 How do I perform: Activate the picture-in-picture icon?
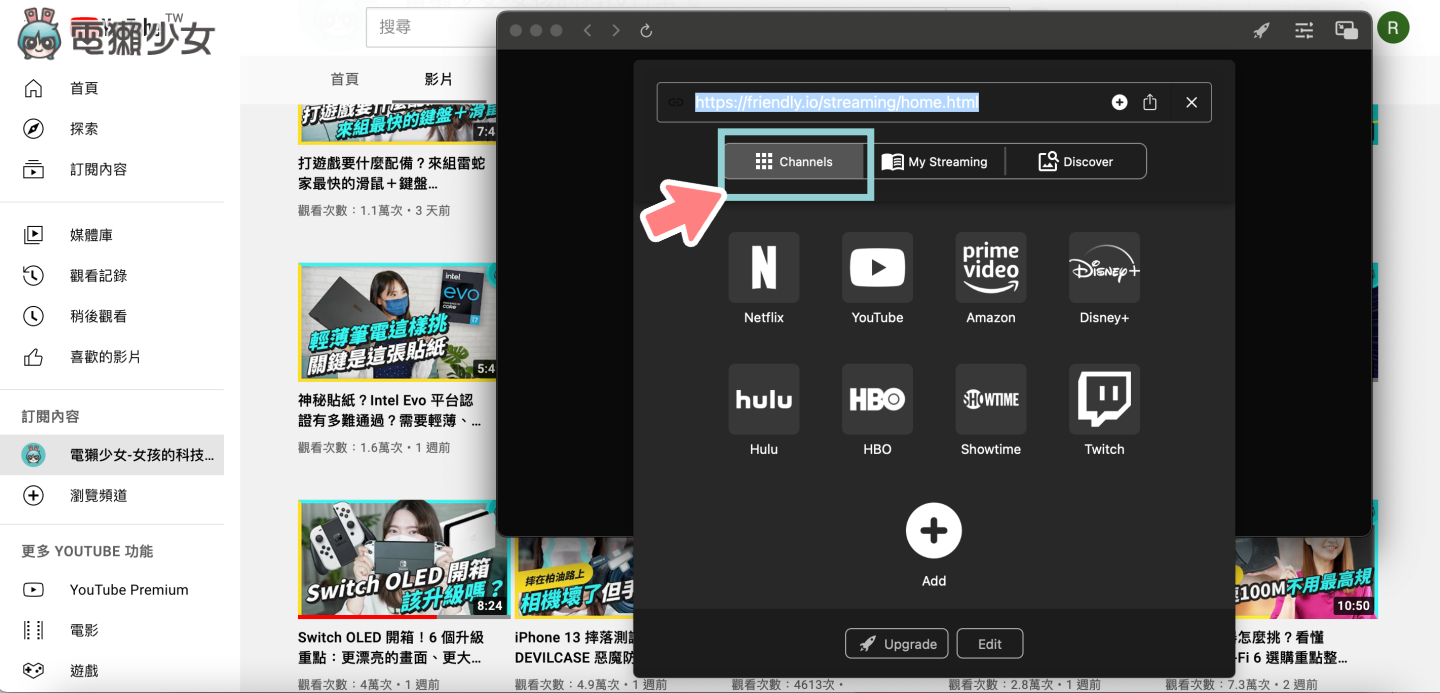point(1345,30)
